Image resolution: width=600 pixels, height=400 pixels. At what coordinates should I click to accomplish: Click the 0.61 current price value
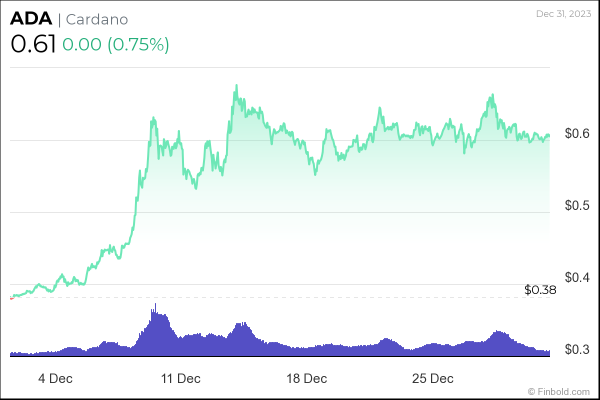point(32,45)
